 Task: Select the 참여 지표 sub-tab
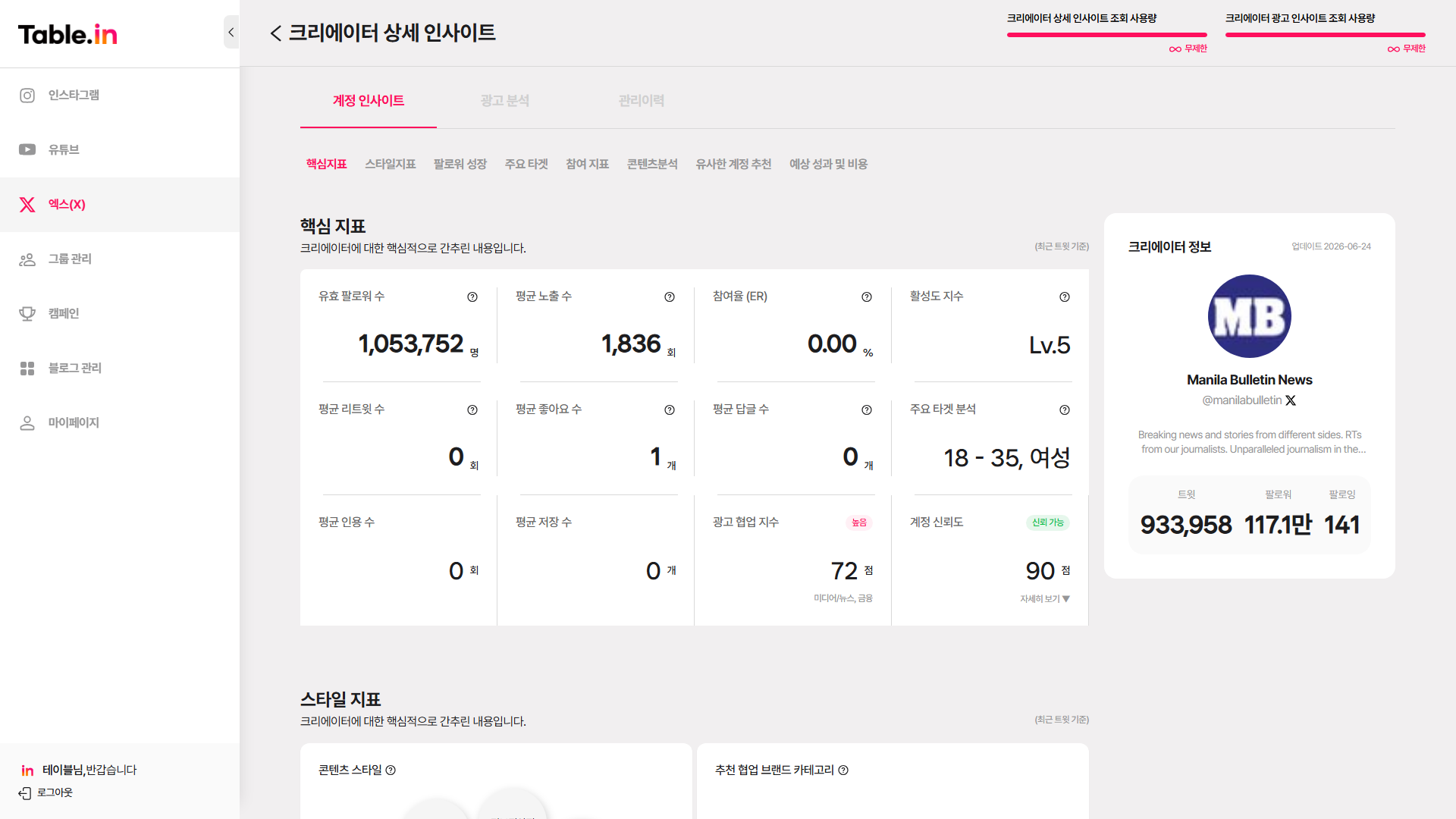[x=588, y=165]
